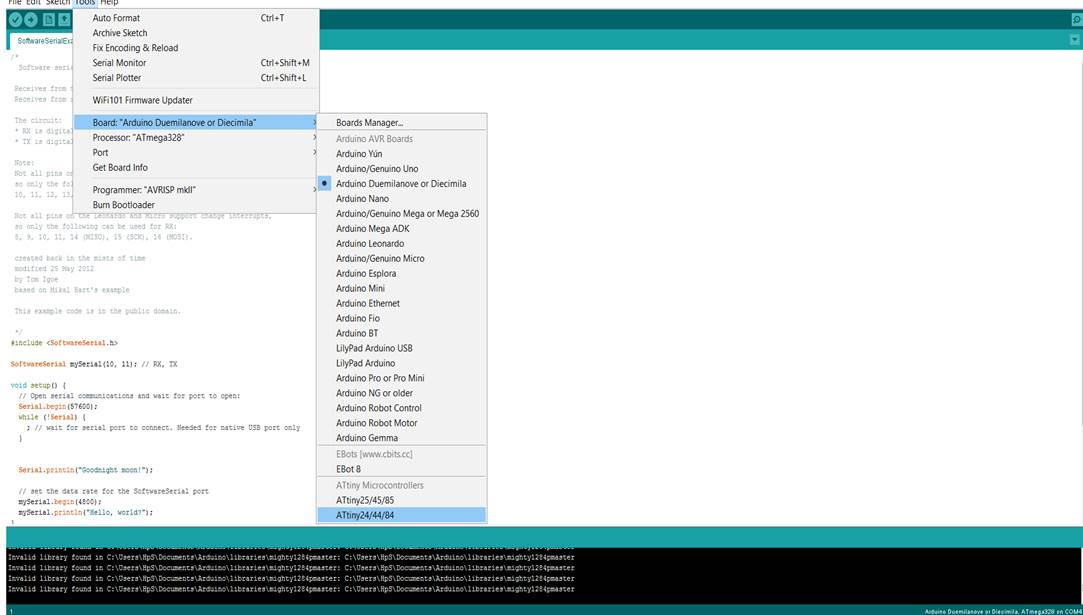Click Burn Bootloader
Image resolution: width=1083 pixels, height=615 pixels.
pos(195,205)
